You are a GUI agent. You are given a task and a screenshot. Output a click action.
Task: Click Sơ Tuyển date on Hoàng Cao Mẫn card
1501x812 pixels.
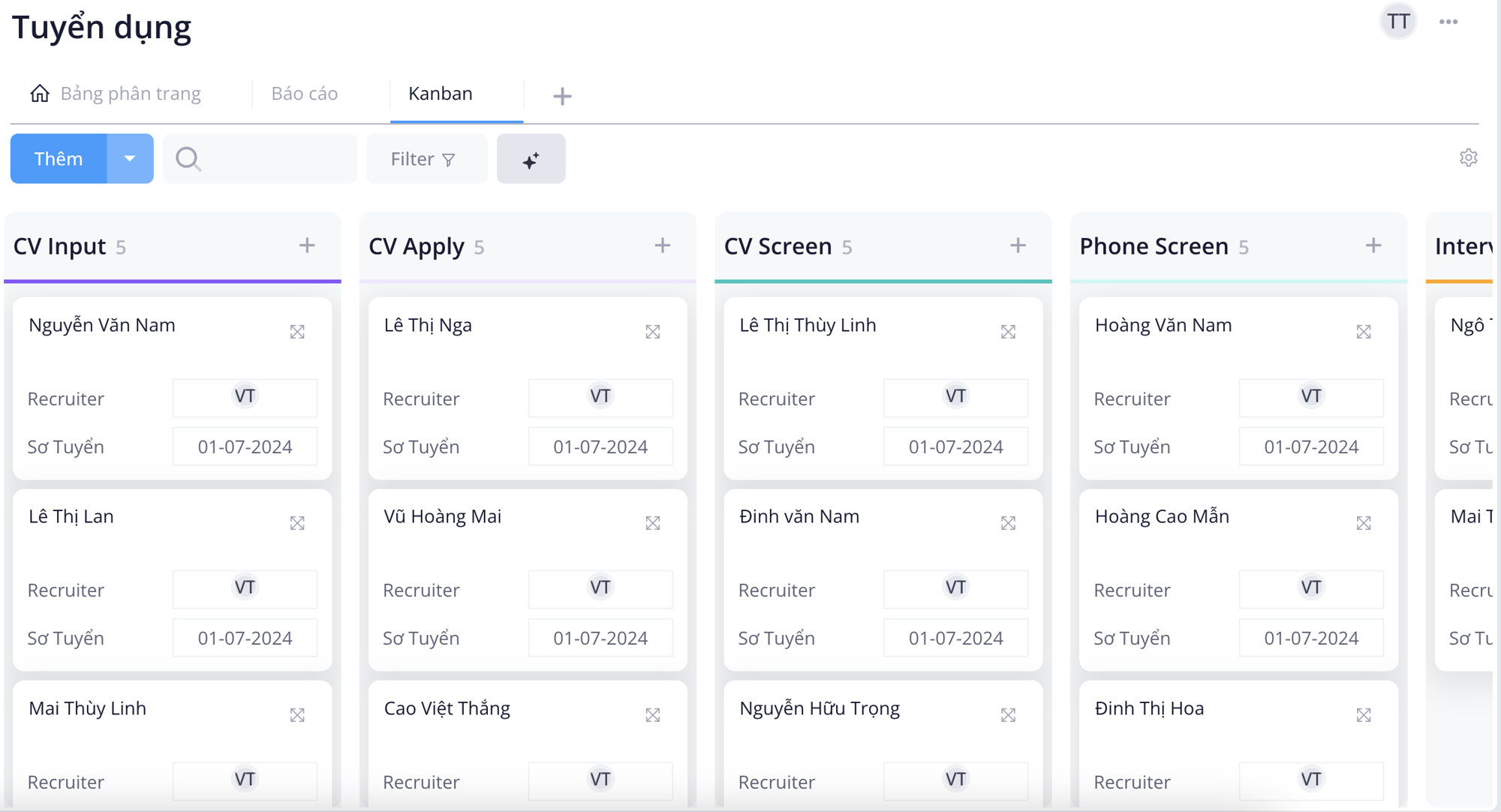pos(1311,638)
